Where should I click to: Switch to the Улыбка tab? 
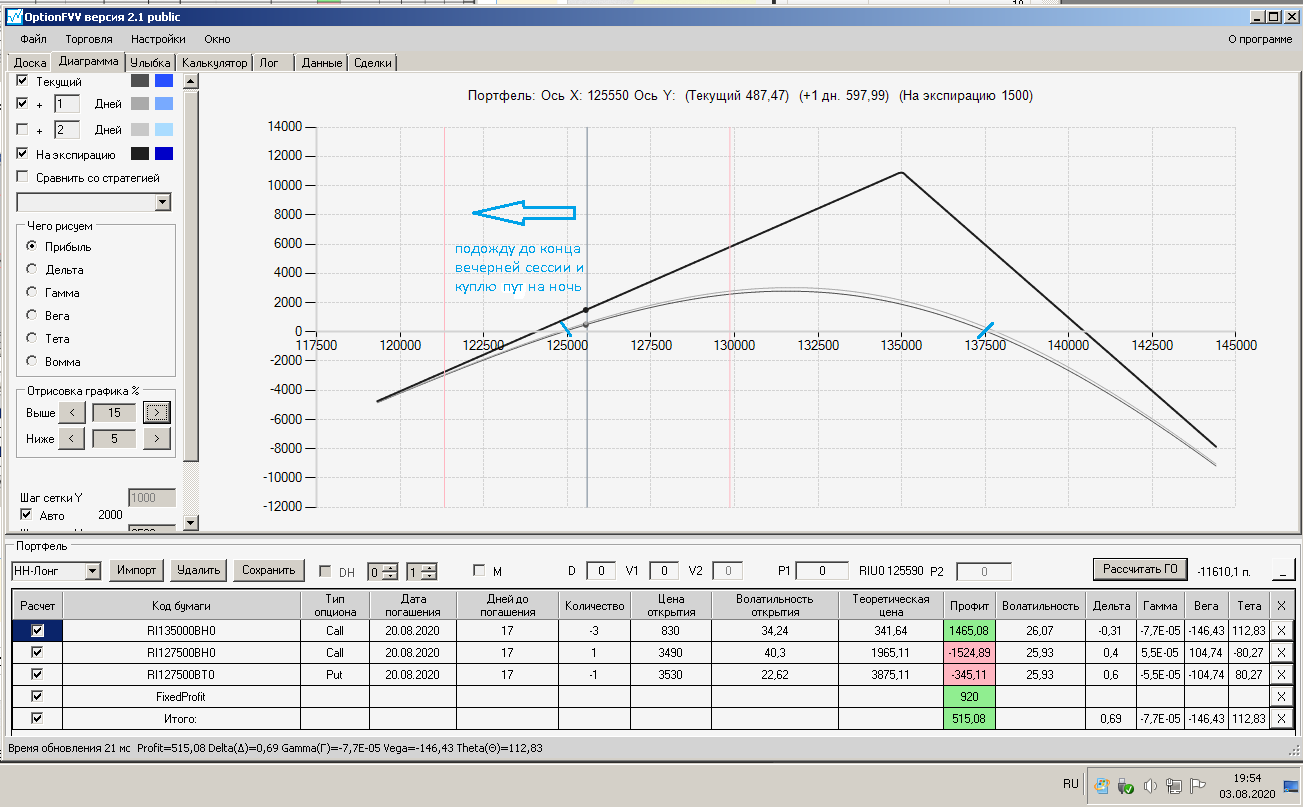pyautogui.click(x=151, y=63)
